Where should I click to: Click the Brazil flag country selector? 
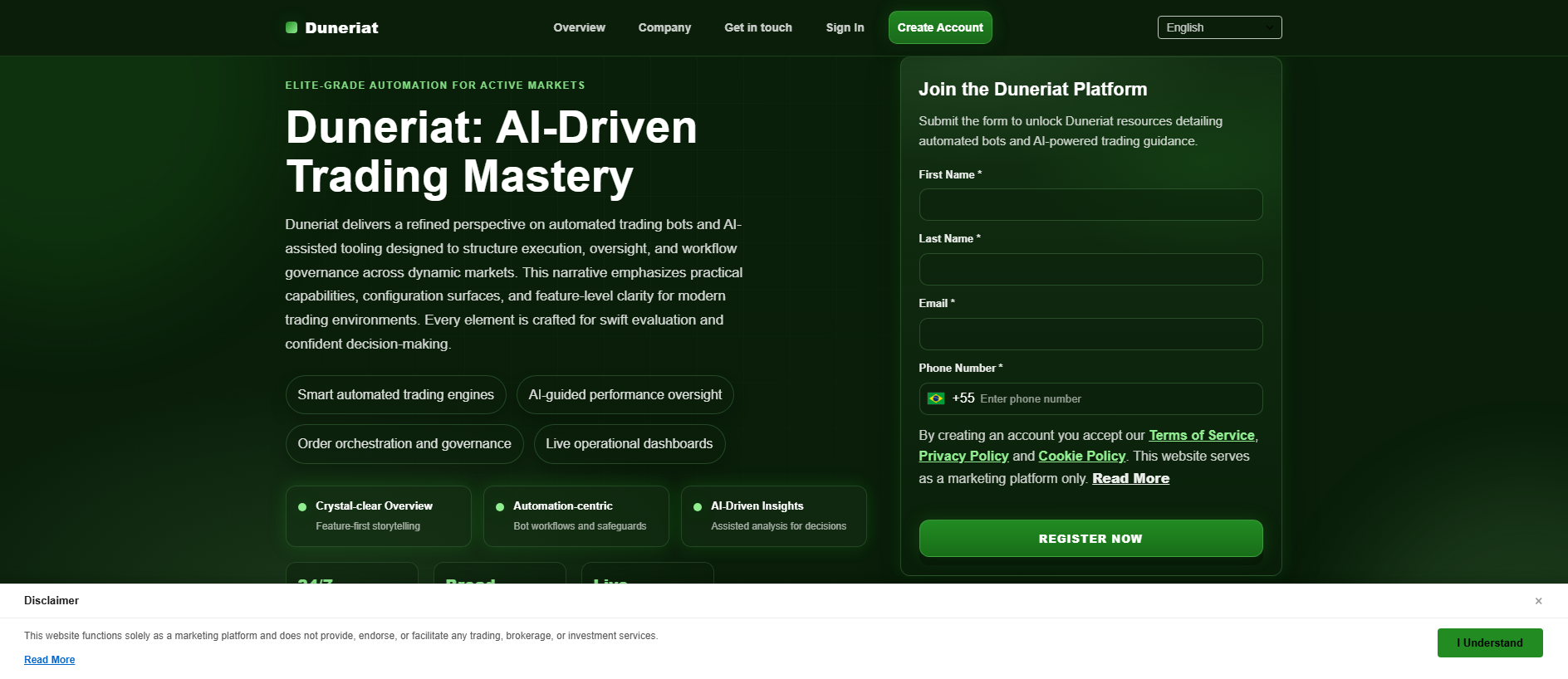pyautogui.click(x=936, y=398)
